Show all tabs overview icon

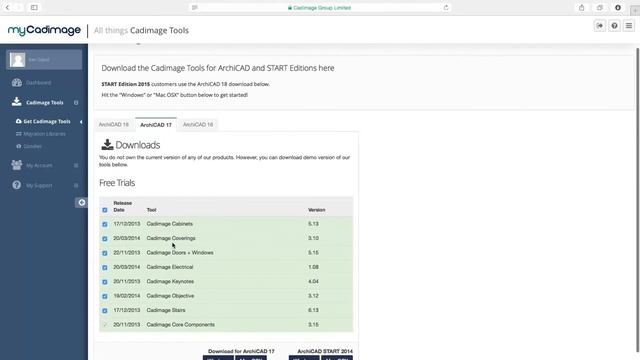point(600,7)
